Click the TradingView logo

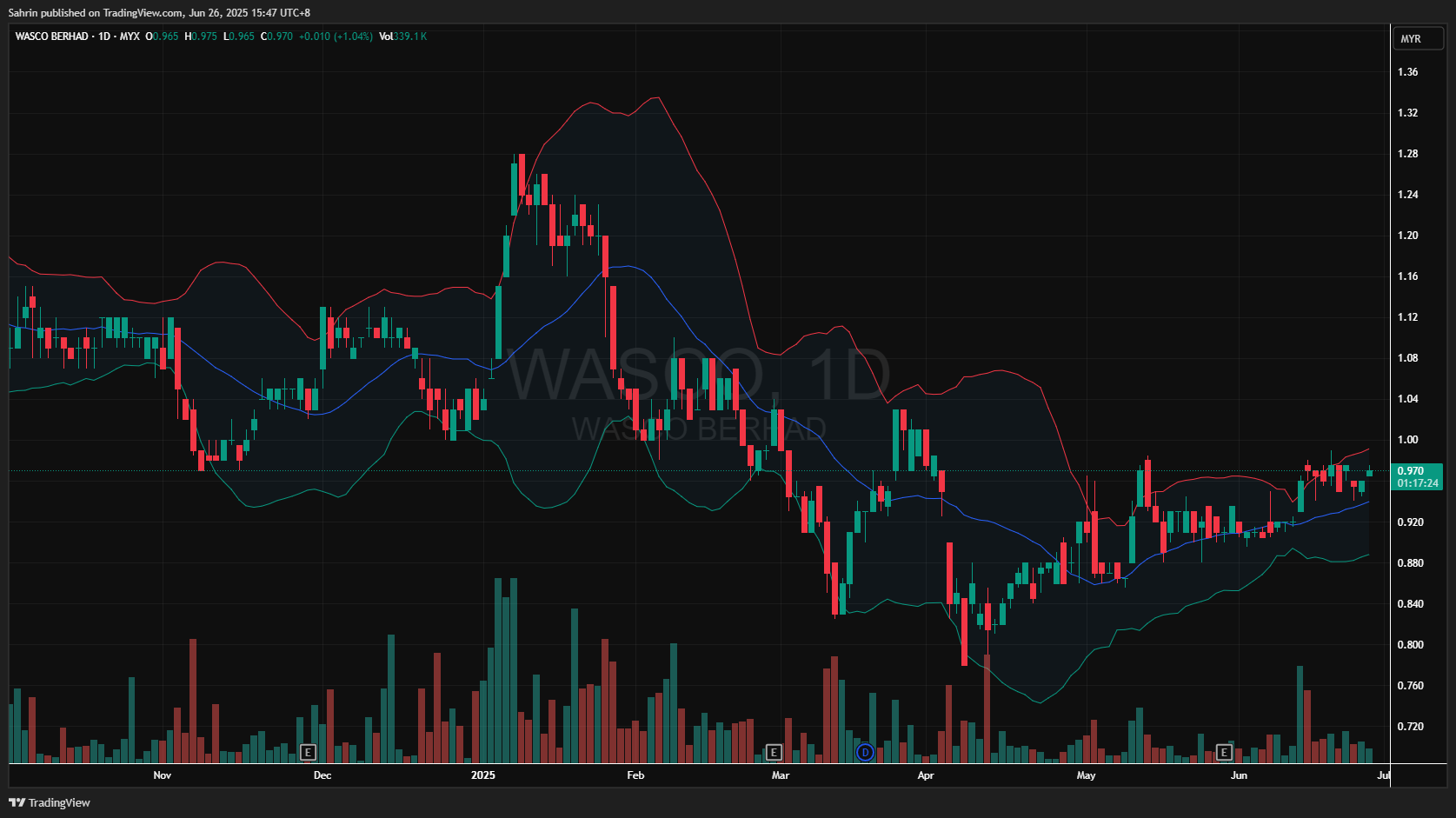tap(50, 802)
